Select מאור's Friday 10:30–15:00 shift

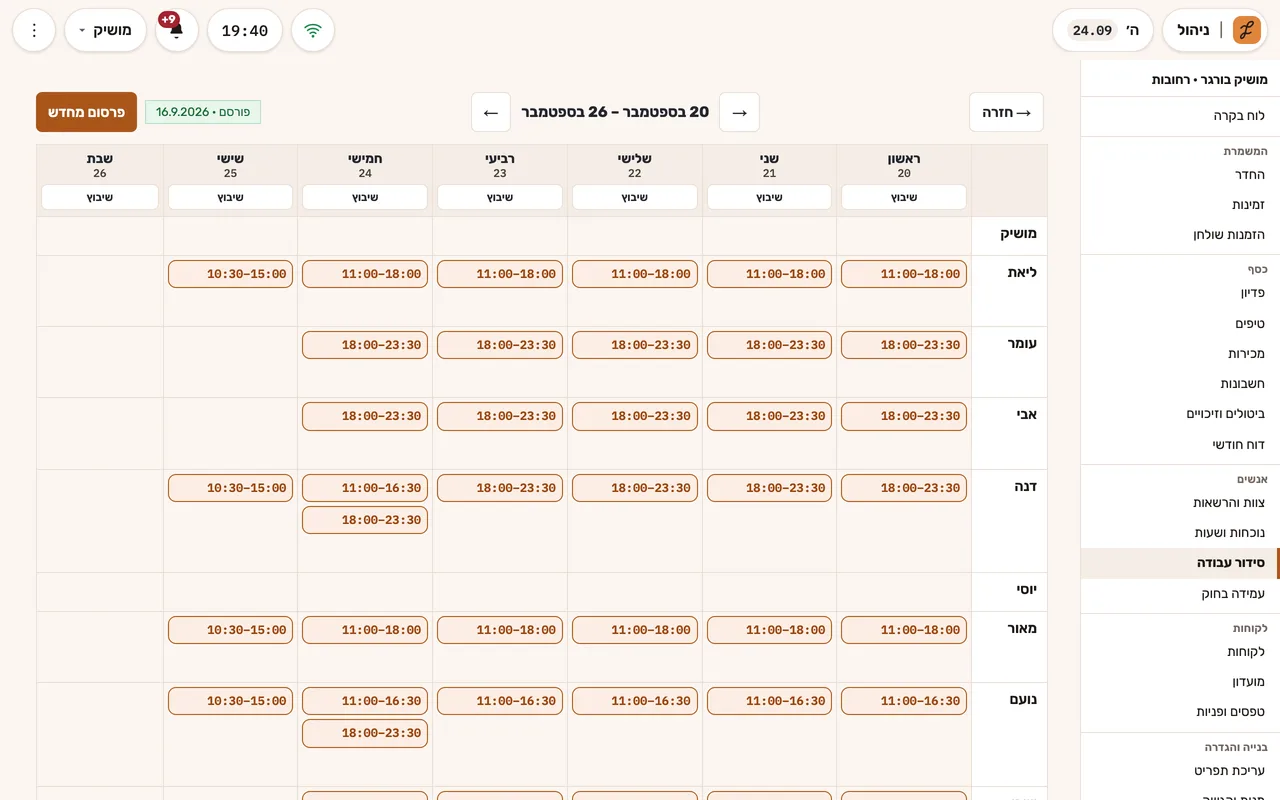(230, 630)
